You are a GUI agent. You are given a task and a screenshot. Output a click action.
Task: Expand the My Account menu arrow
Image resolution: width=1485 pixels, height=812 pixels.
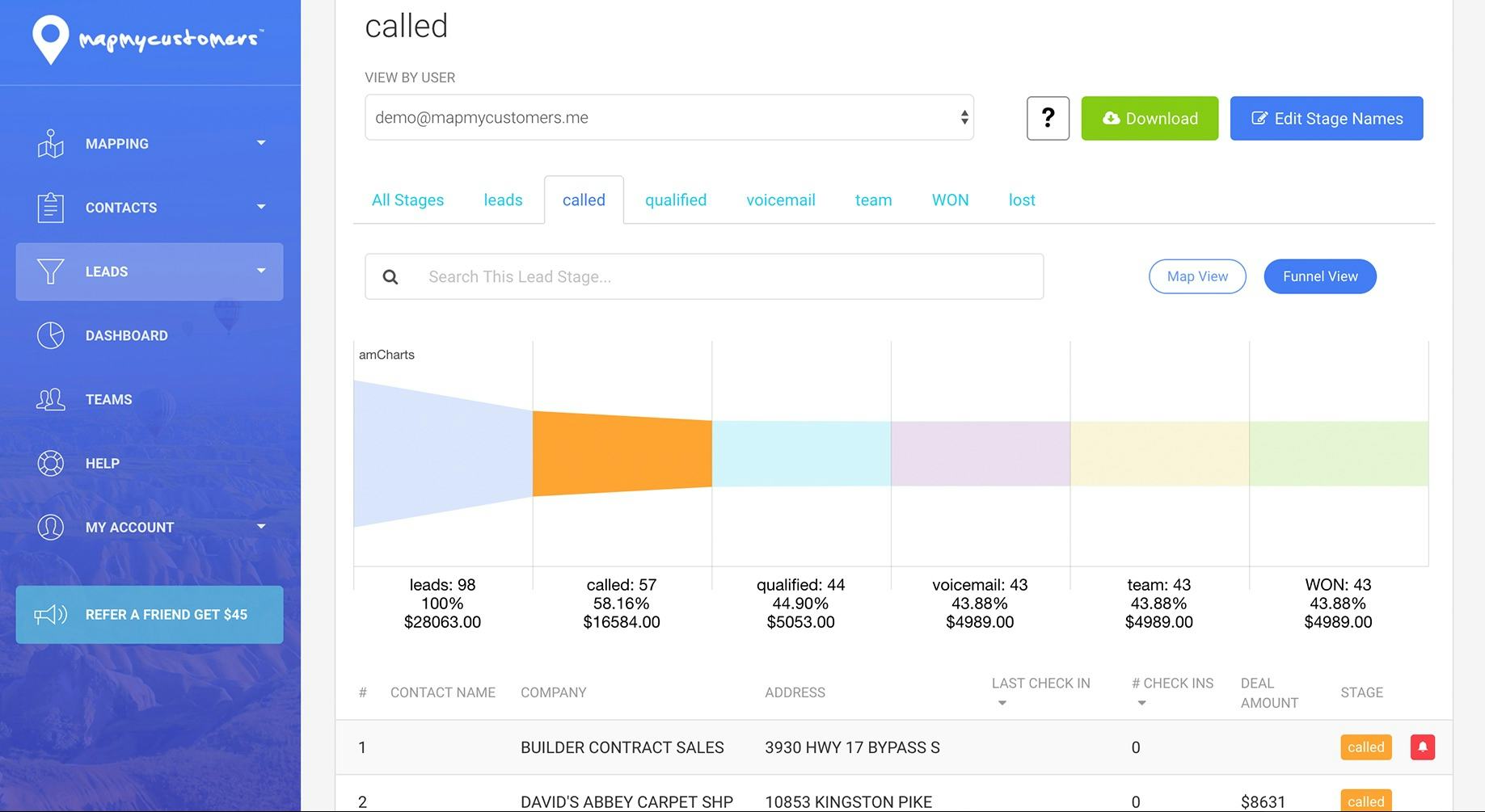click(261, 527)
